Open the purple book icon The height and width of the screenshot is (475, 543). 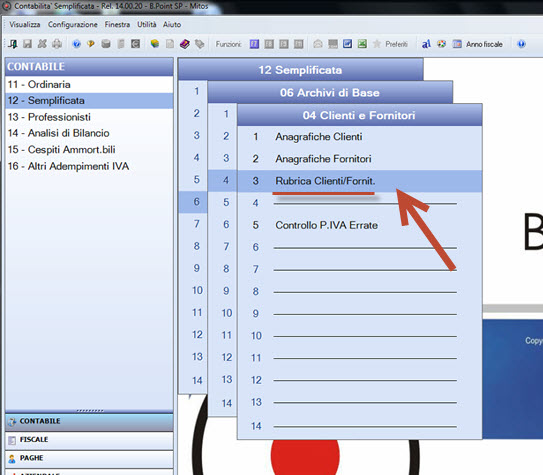[x=185, y=44]
